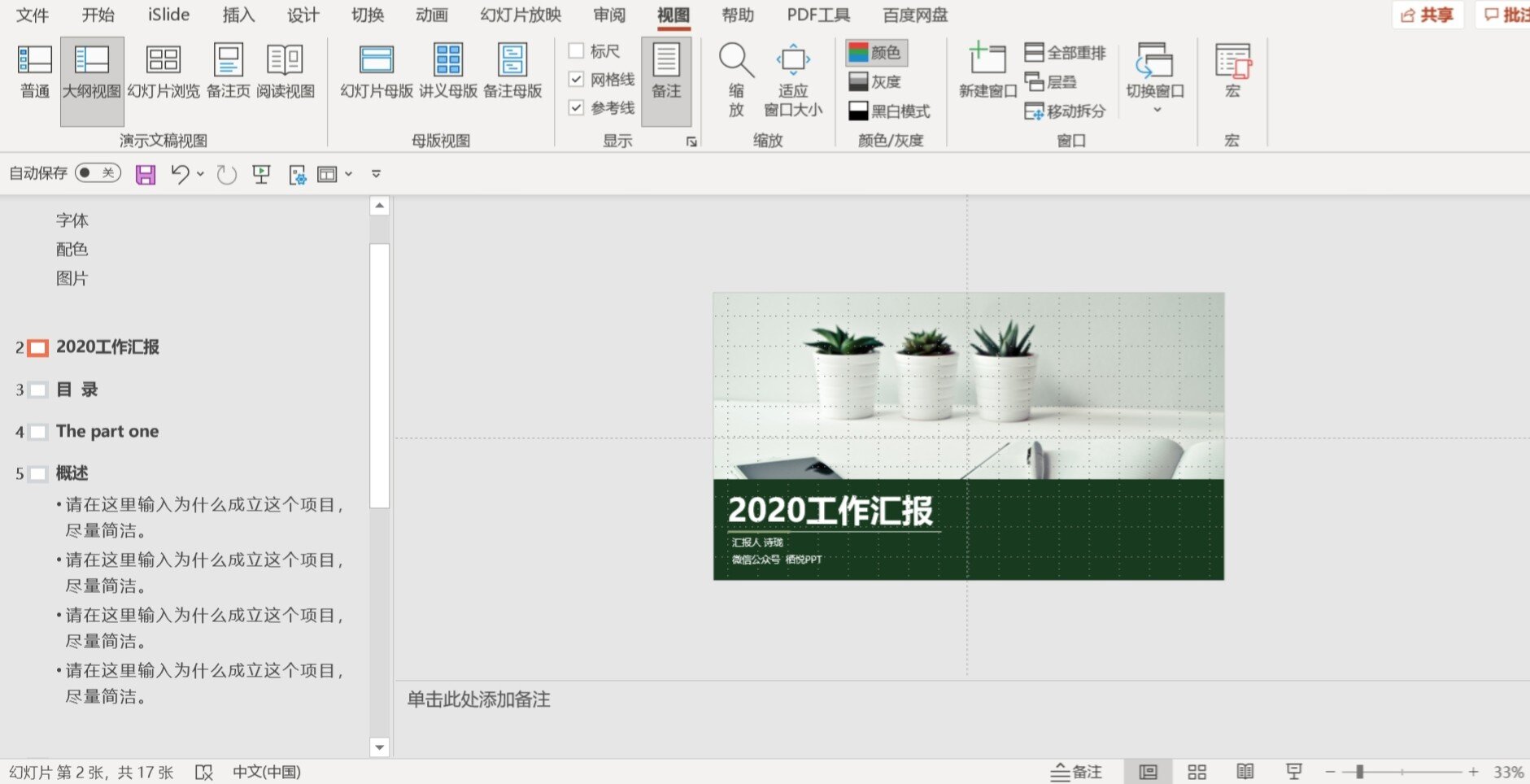Open Slide Master (幻灯片母版)
This screenshot has width=1530, height=784.
pos(377,72)
